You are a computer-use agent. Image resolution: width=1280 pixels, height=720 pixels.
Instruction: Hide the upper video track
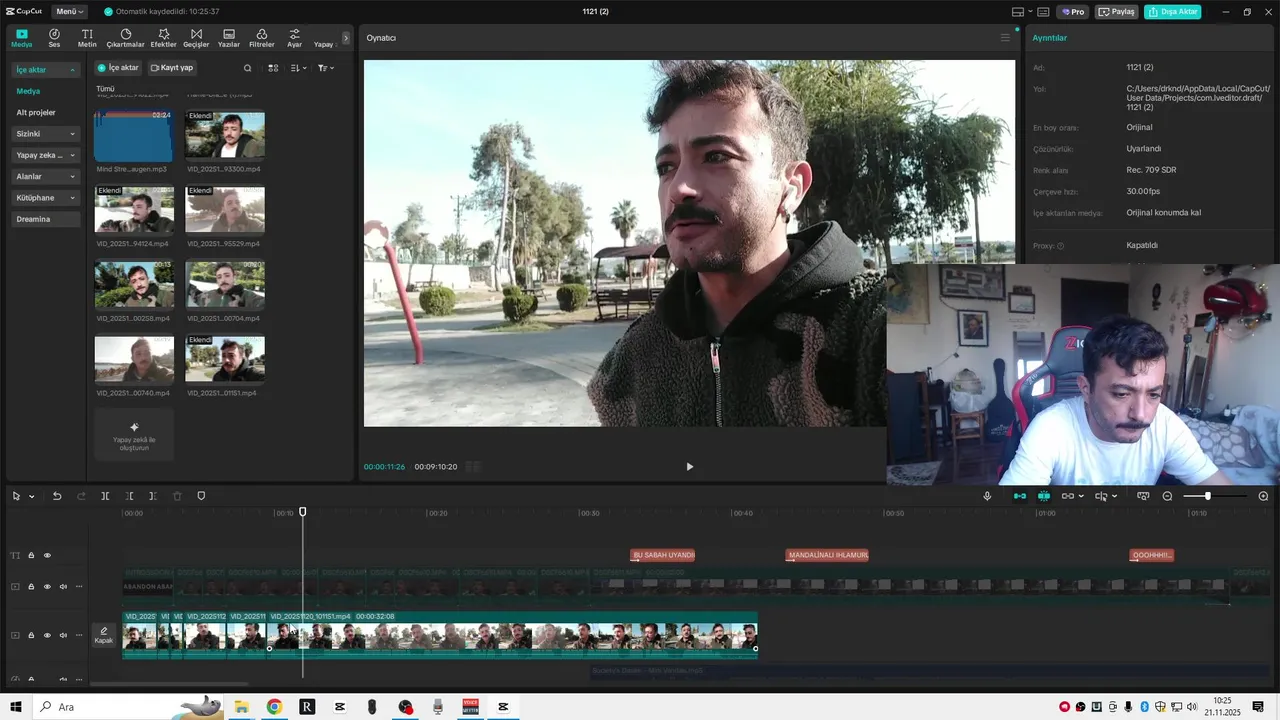[47, 587]
